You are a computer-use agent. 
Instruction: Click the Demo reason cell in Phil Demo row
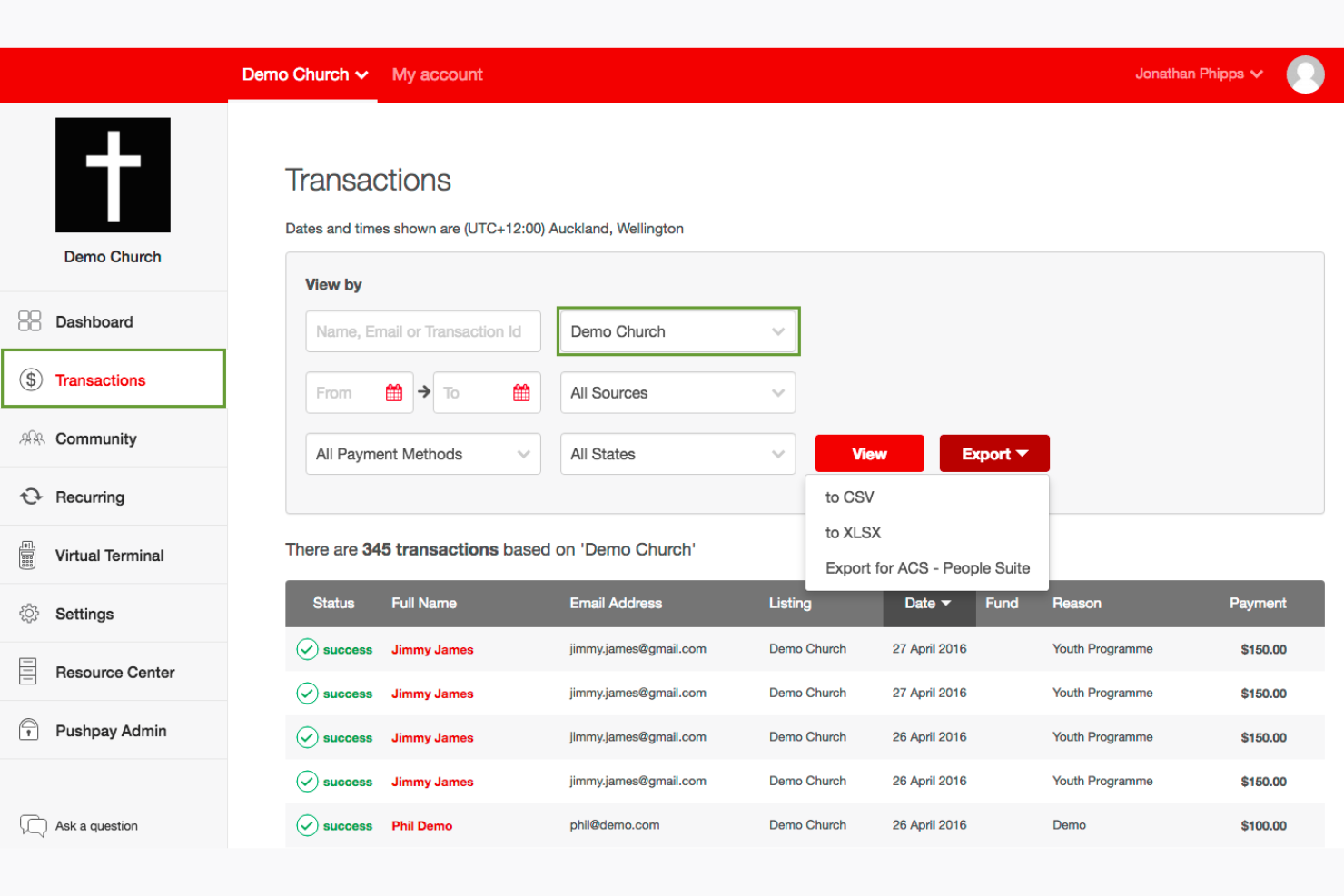point(1069,825)
